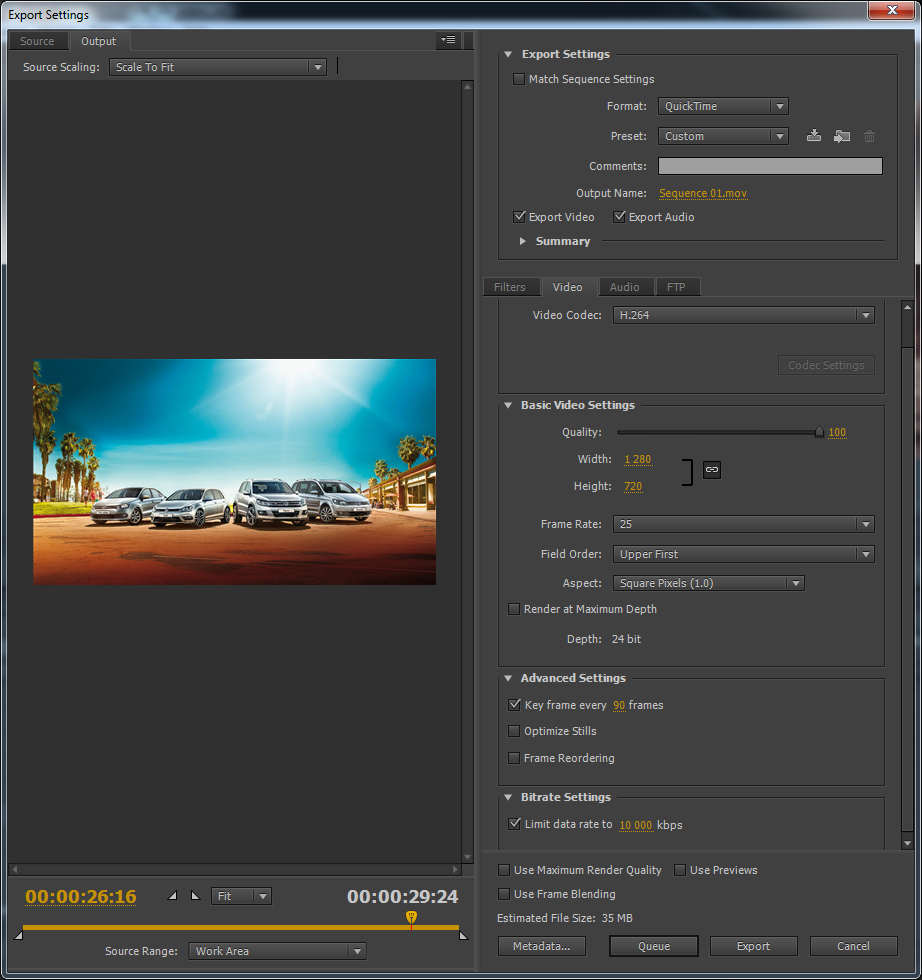Click the yellow playhead marker on timeline
Image resolution: width=922 pixels, height=980 pixels.
411,916
